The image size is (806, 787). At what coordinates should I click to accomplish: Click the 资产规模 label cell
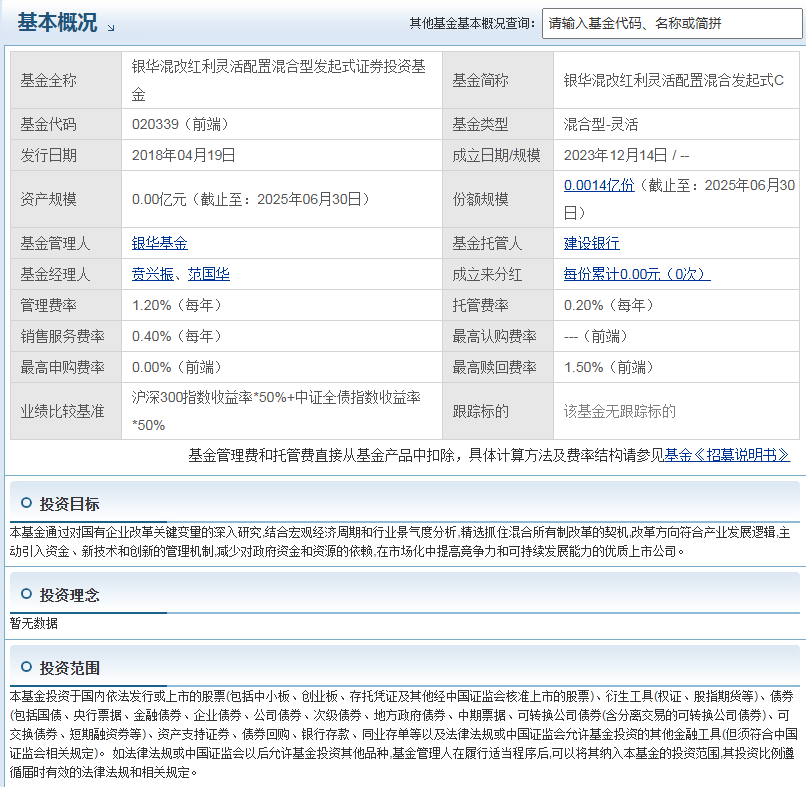(66, 199)
